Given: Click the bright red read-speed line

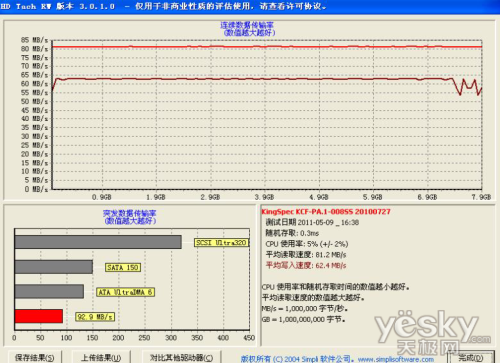Looking at the screenshot, I should pyautogui.click(x=267, y=47).
